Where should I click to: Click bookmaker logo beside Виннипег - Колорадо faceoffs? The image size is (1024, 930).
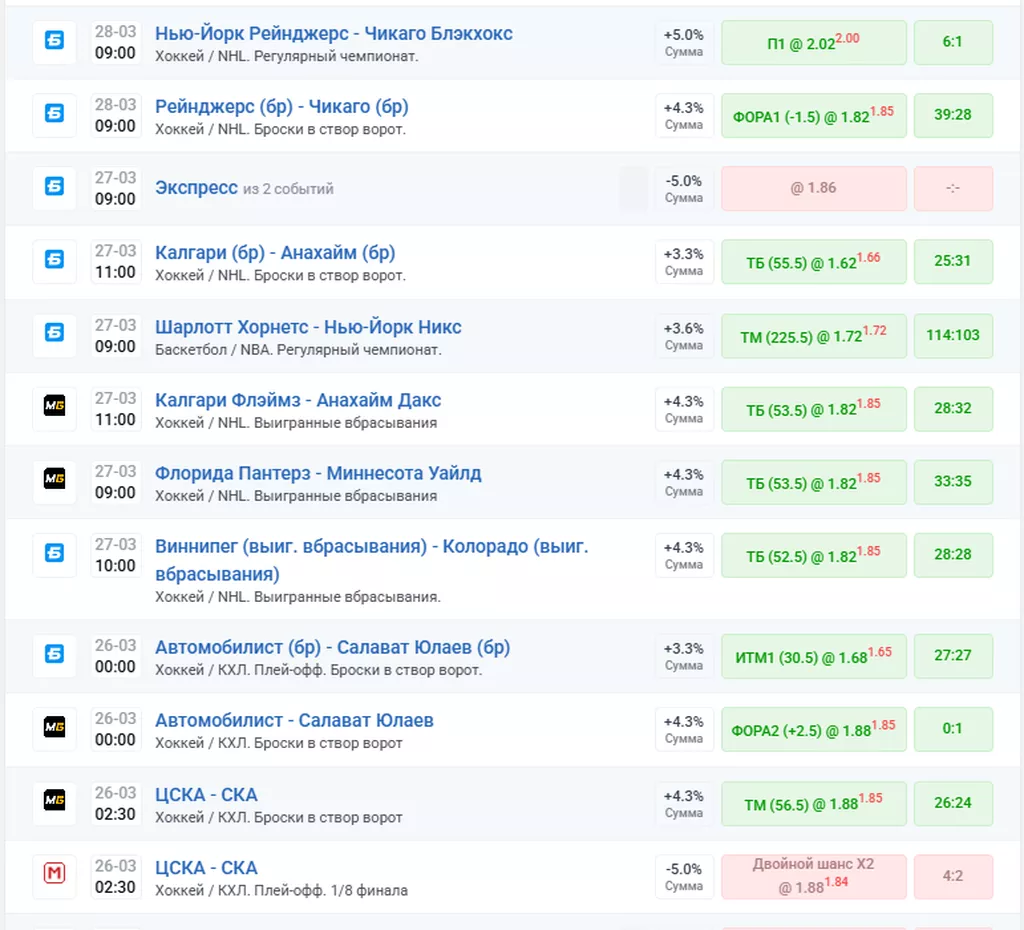[x=54, y=554]
